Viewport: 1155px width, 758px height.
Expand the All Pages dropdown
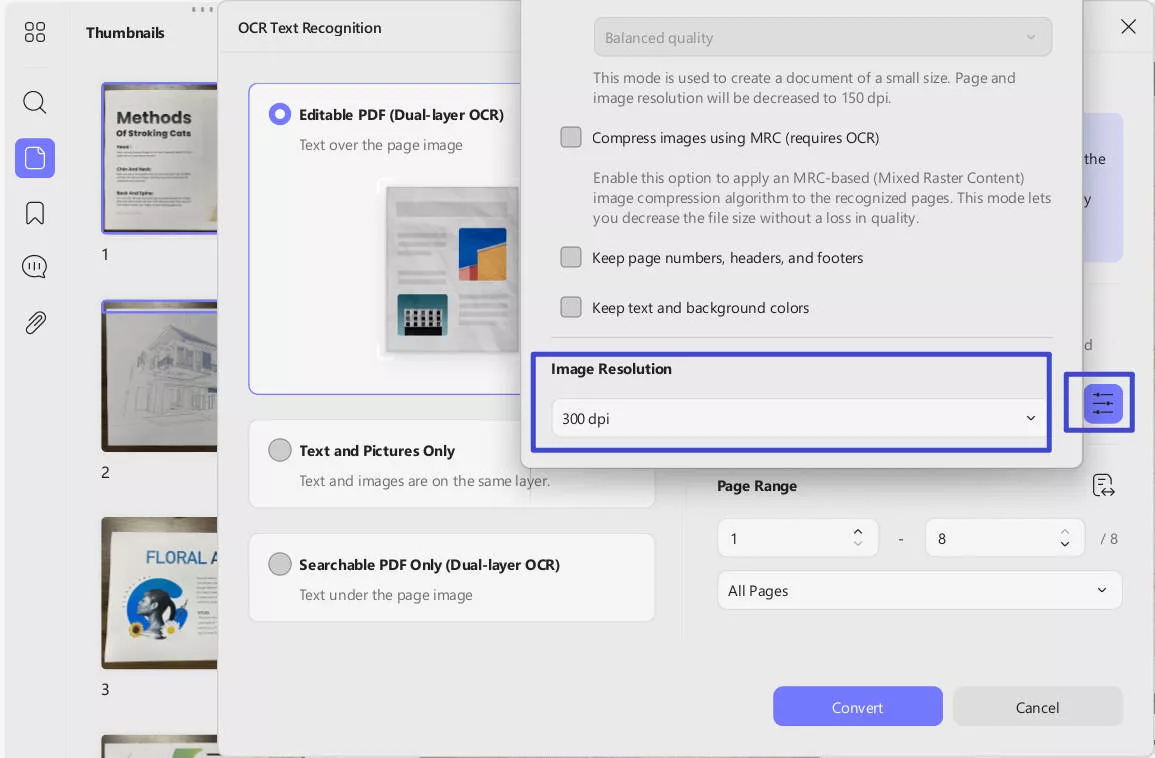[x=919, y=590]
